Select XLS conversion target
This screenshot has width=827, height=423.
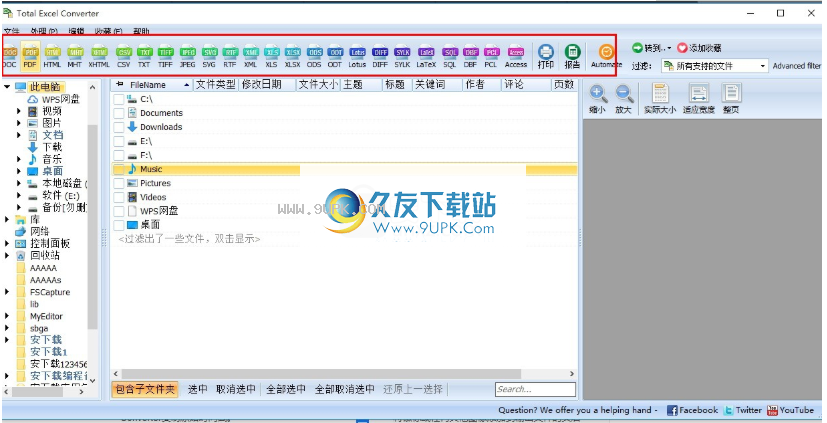coord(272,56)
